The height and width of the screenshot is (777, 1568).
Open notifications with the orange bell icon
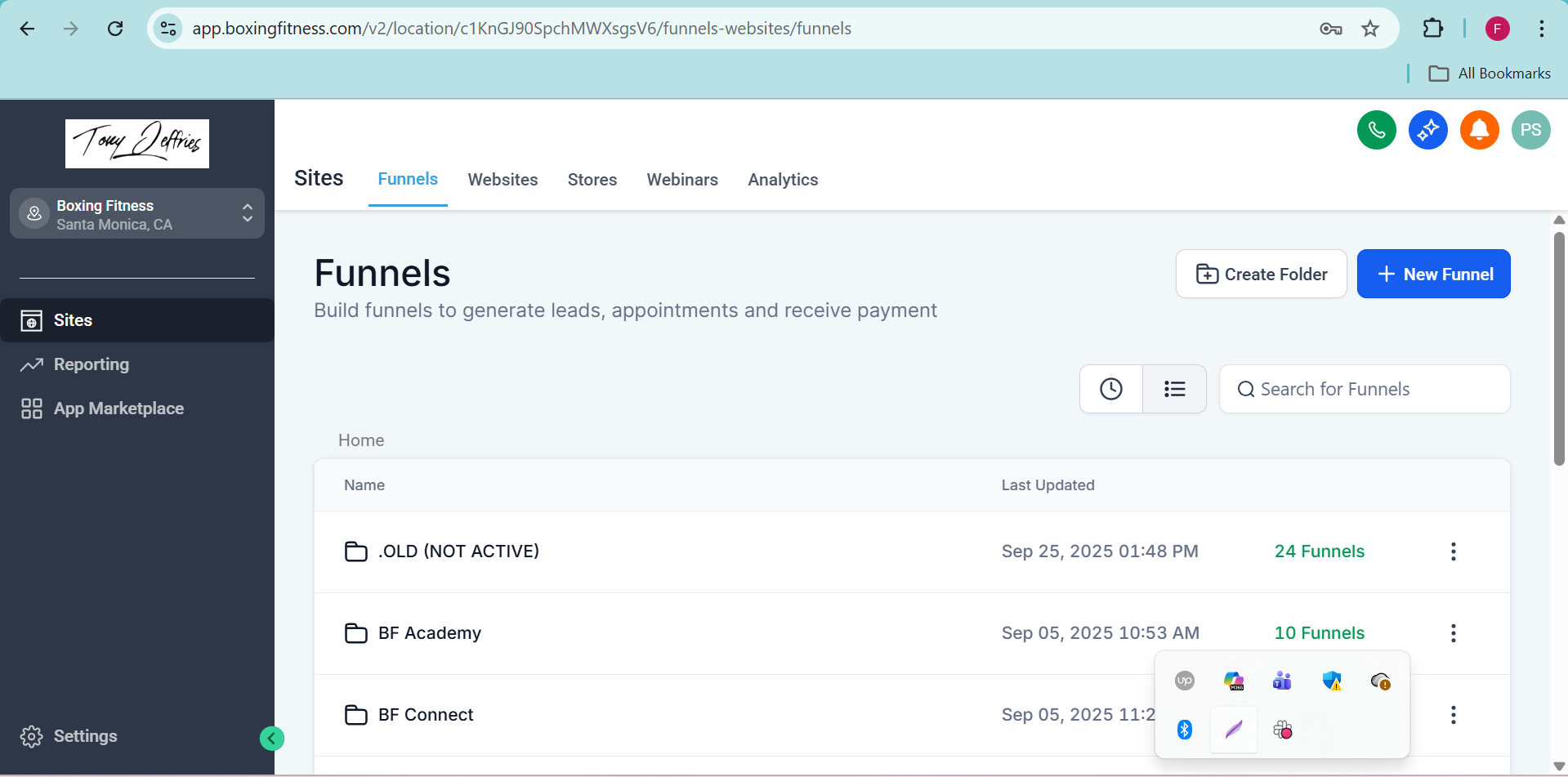click(x=1479, y=131)
